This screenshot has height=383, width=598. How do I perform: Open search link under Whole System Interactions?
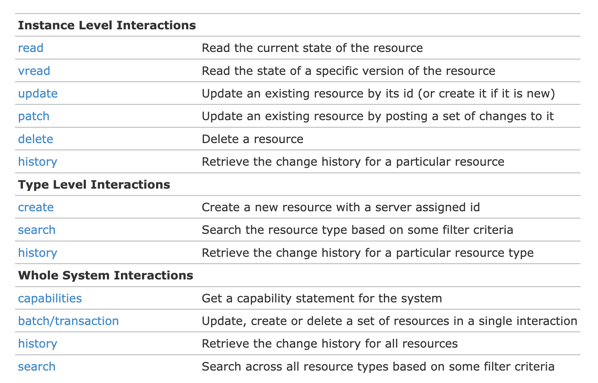(37, 367)
